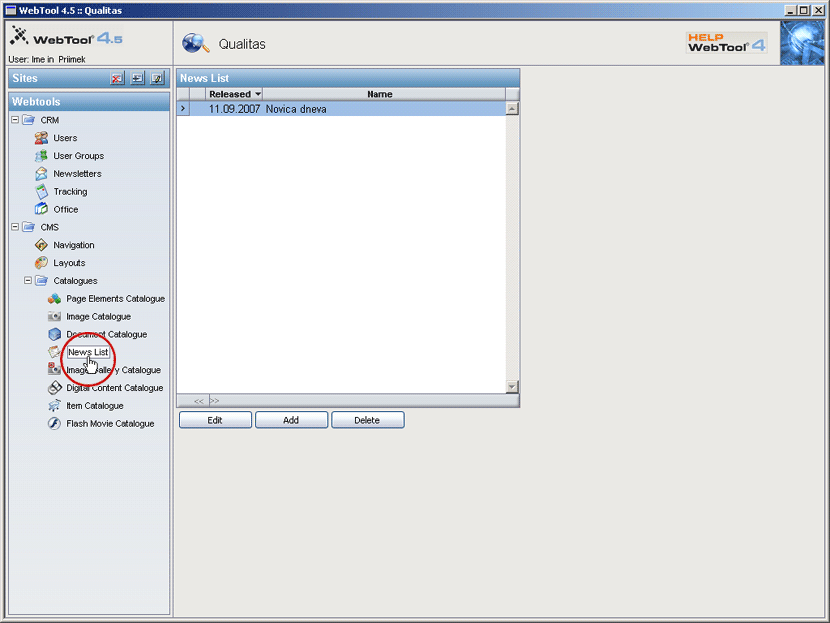Click the news list scrollbar down arrow
830x623 pixels.
[x=512, y=387]
